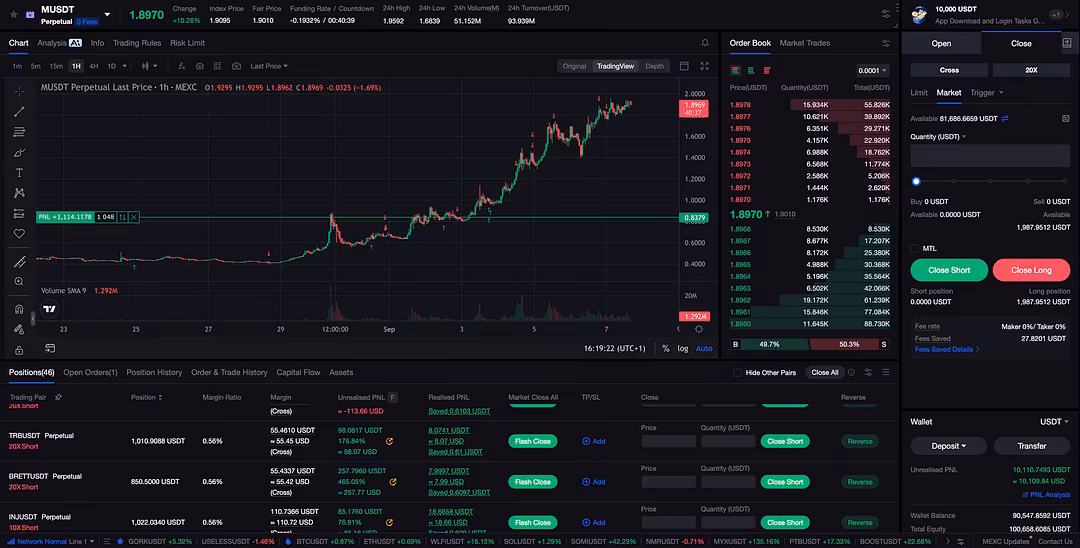
Task: Click the order quantity input field
Action: coord(989,156)
